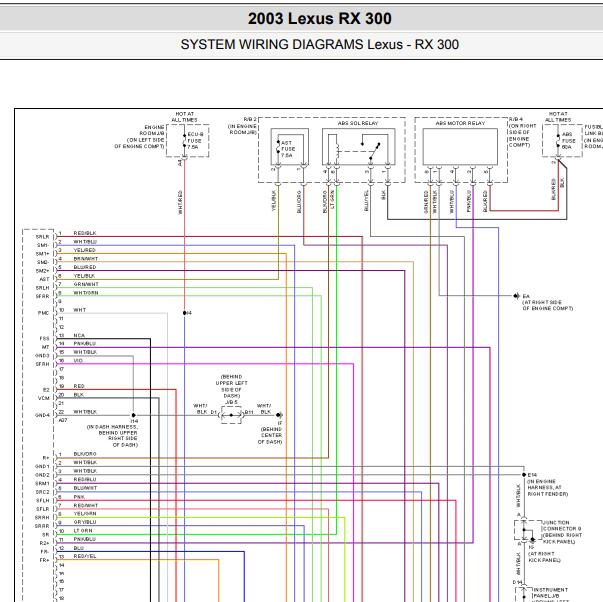The image size is (603, 602).
Task: Select the BLK/ORG wire label at R+ pin 1
Action: 85,454
